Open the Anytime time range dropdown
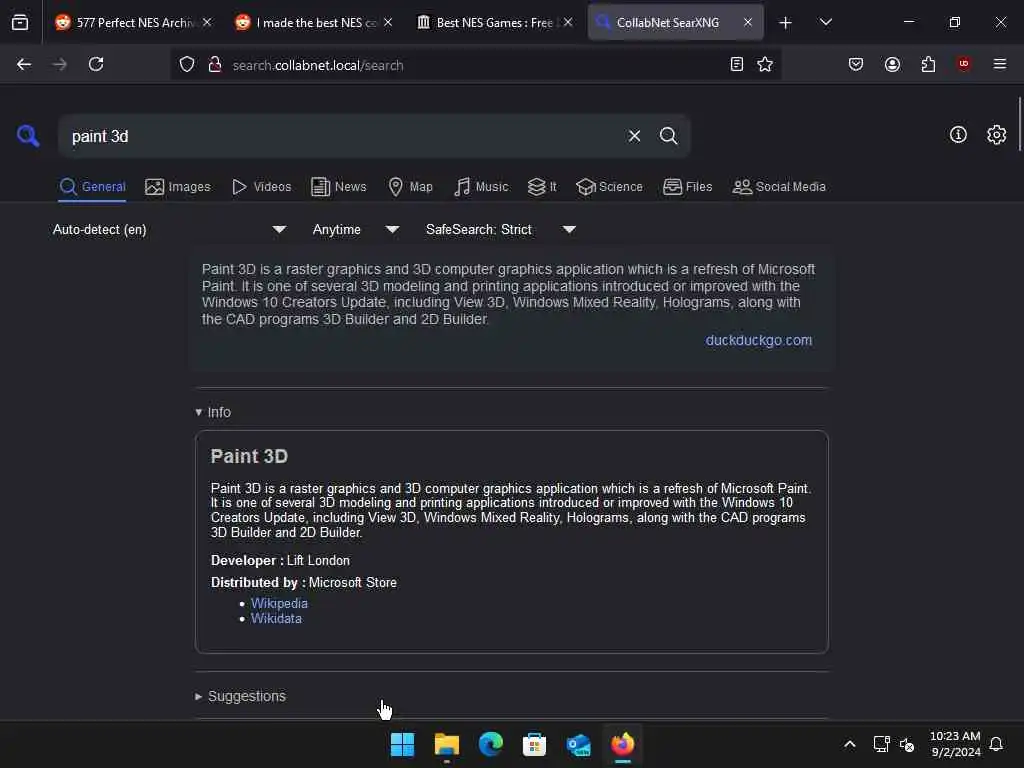The image size is (1024, 768). 355,229
